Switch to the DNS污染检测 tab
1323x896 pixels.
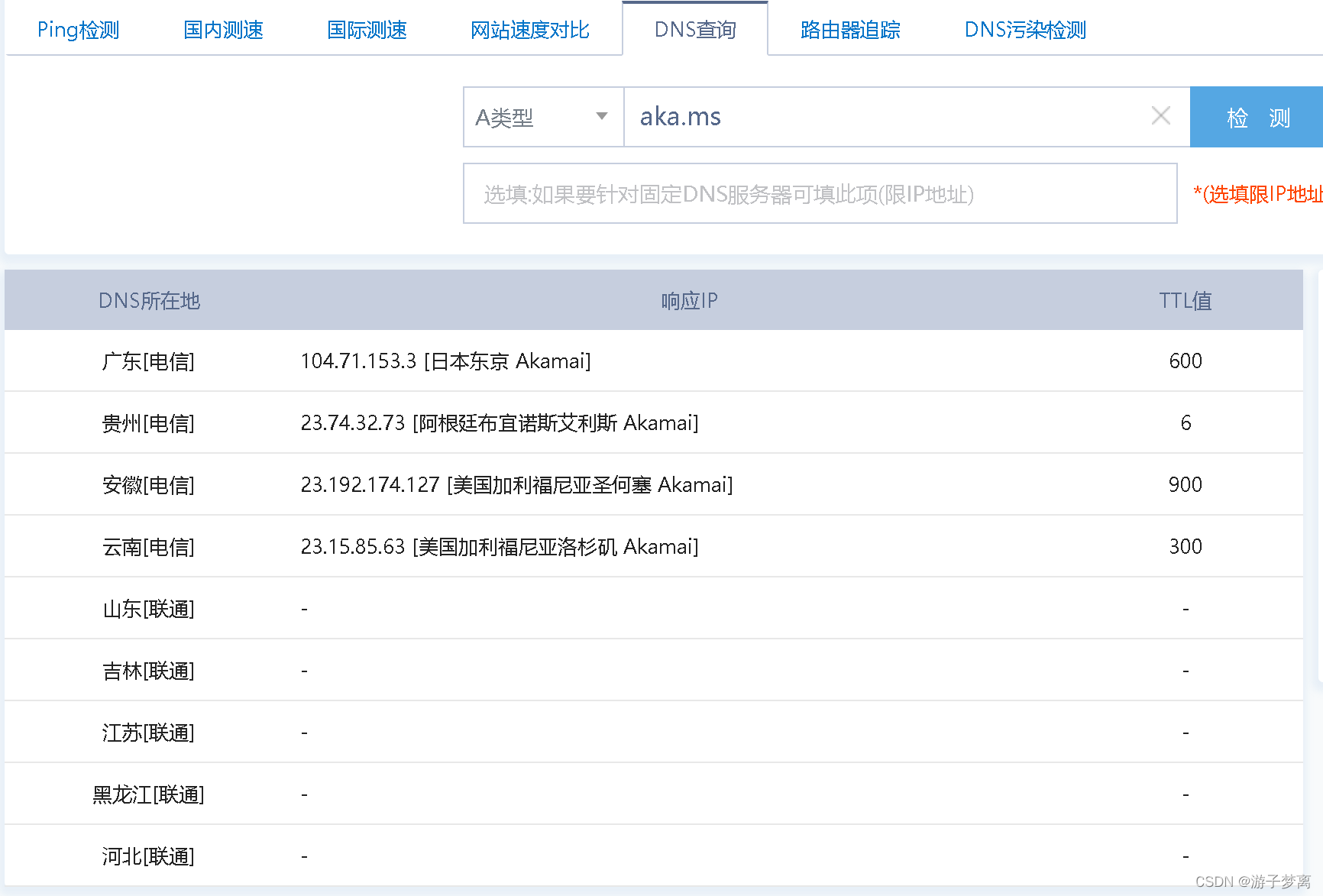click(x=1025, y=30)
